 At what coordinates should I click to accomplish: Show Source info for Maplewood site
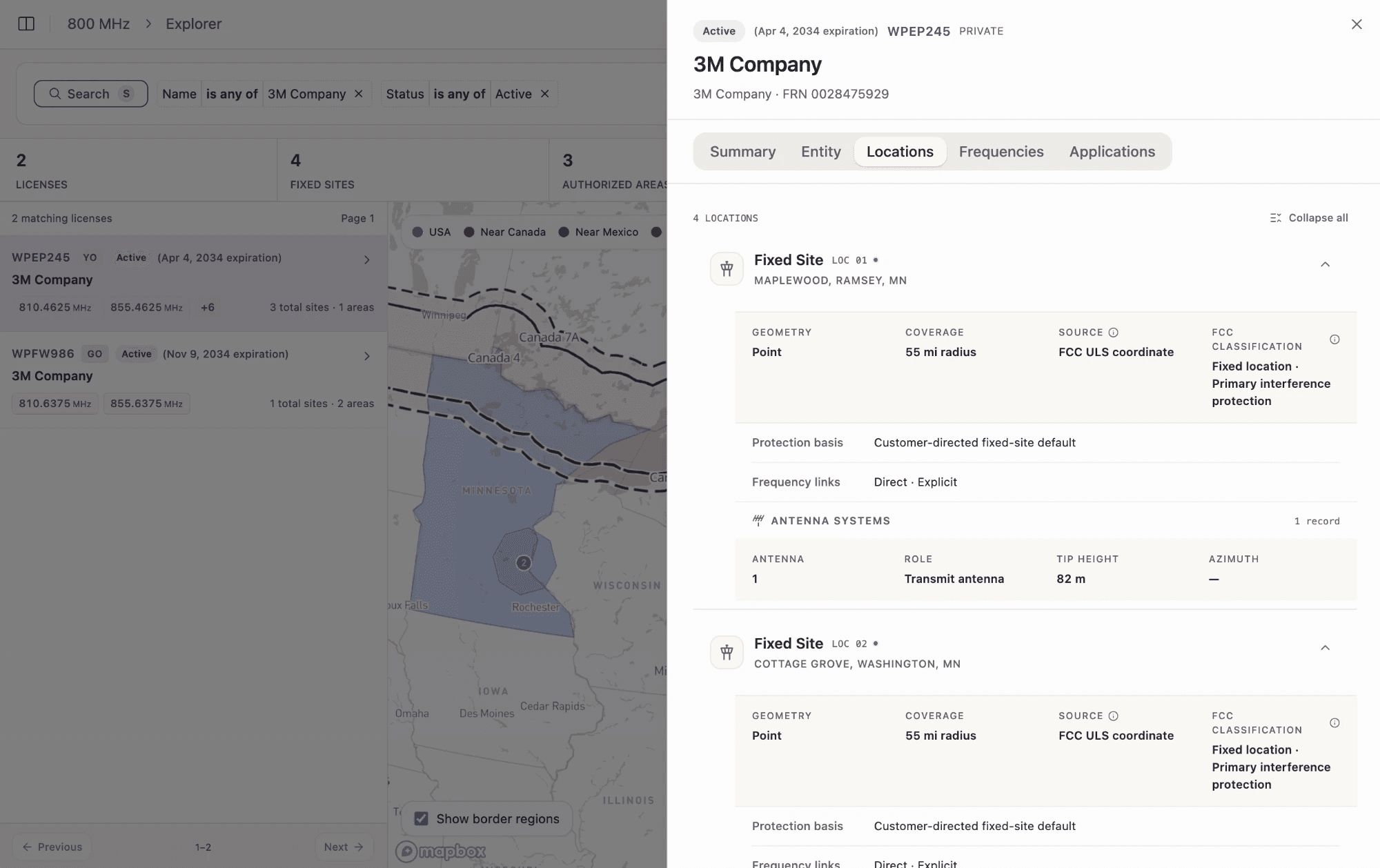click(1113, 333)
